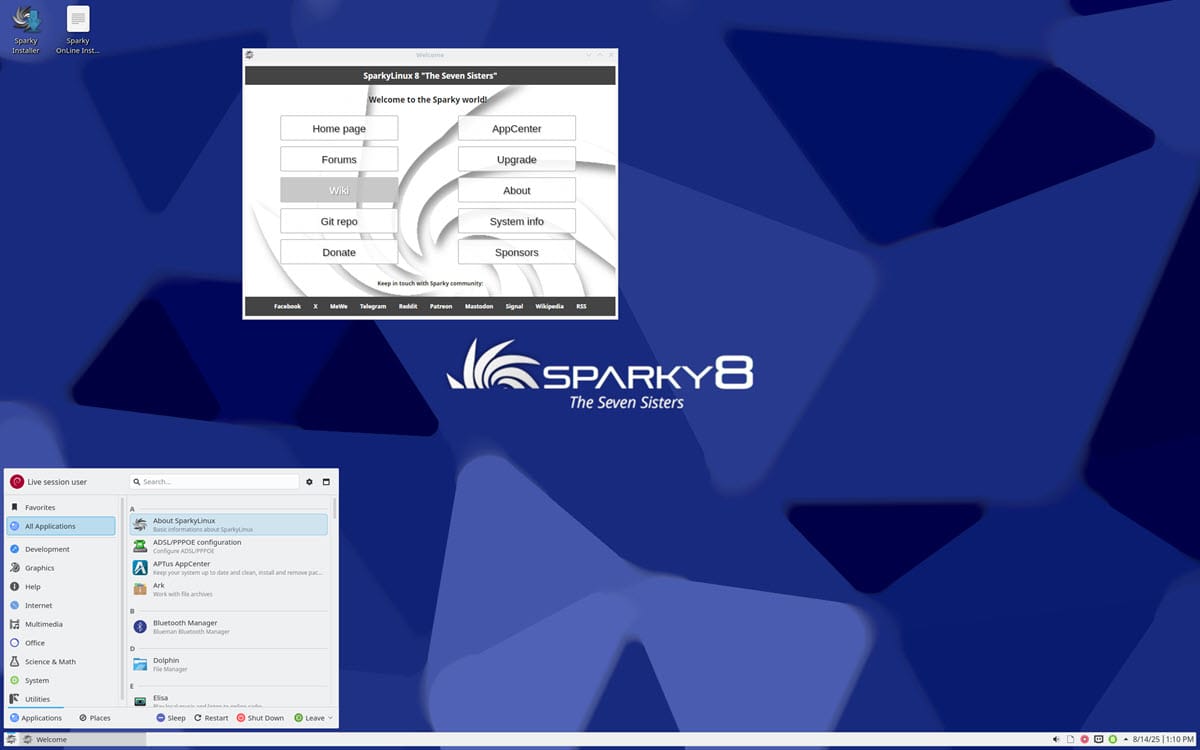This screenshot has width=1200, height=750.
Task: Open the X community link
Action: (x=315, y=306)
